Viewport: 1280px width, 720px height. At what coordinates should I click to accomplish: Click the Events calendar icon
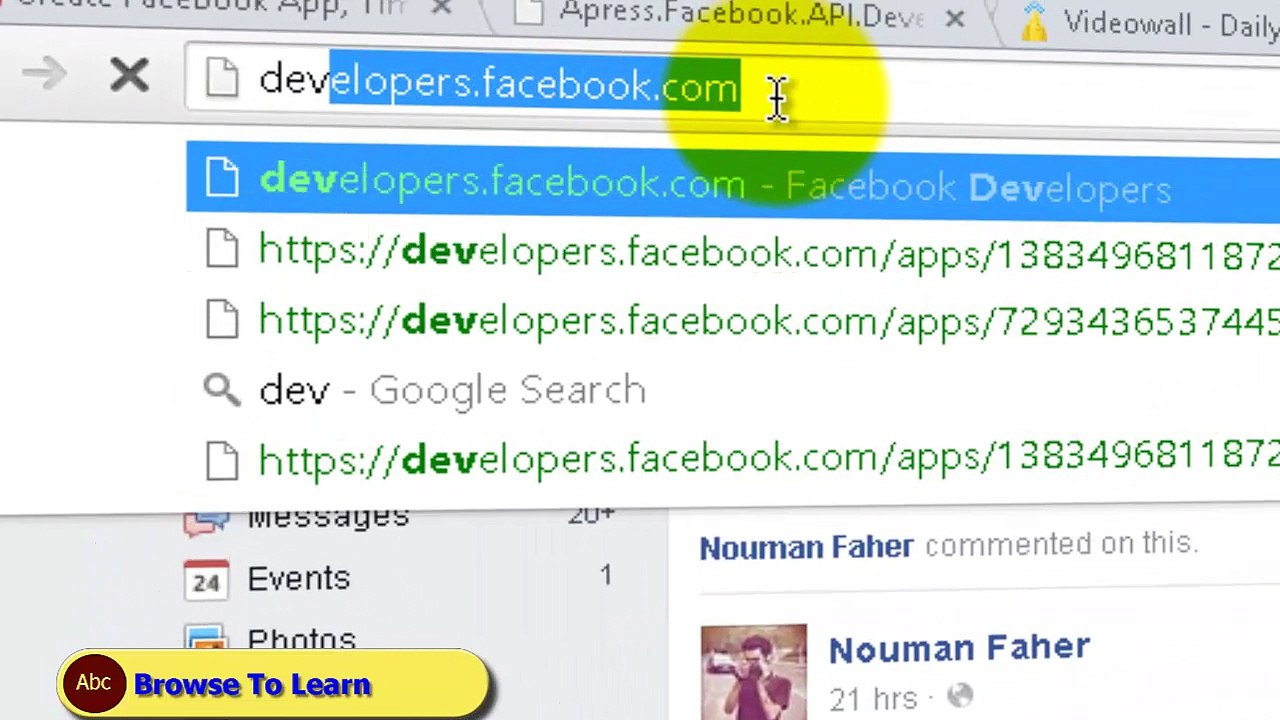click(205, 579)
